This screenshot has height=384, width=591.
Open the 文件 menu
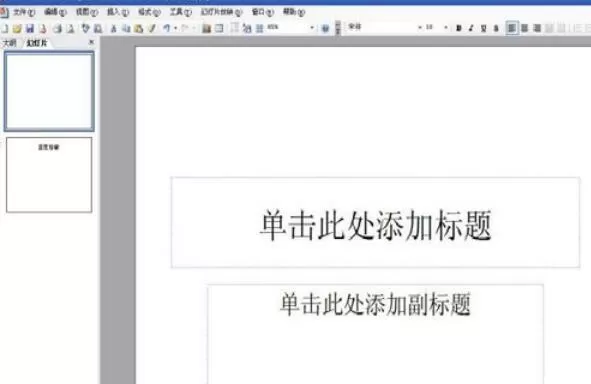tap(24, 12)
